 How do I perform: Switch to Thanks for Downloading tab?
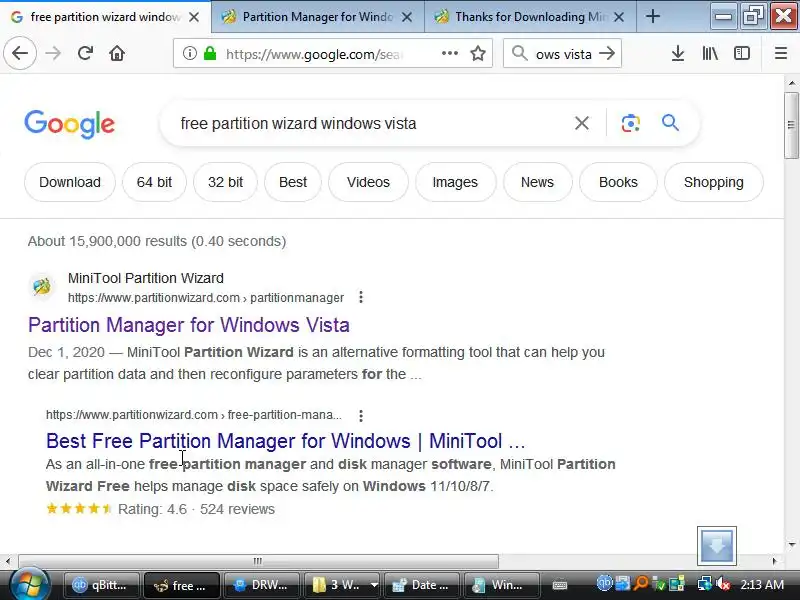pos(530,17)
